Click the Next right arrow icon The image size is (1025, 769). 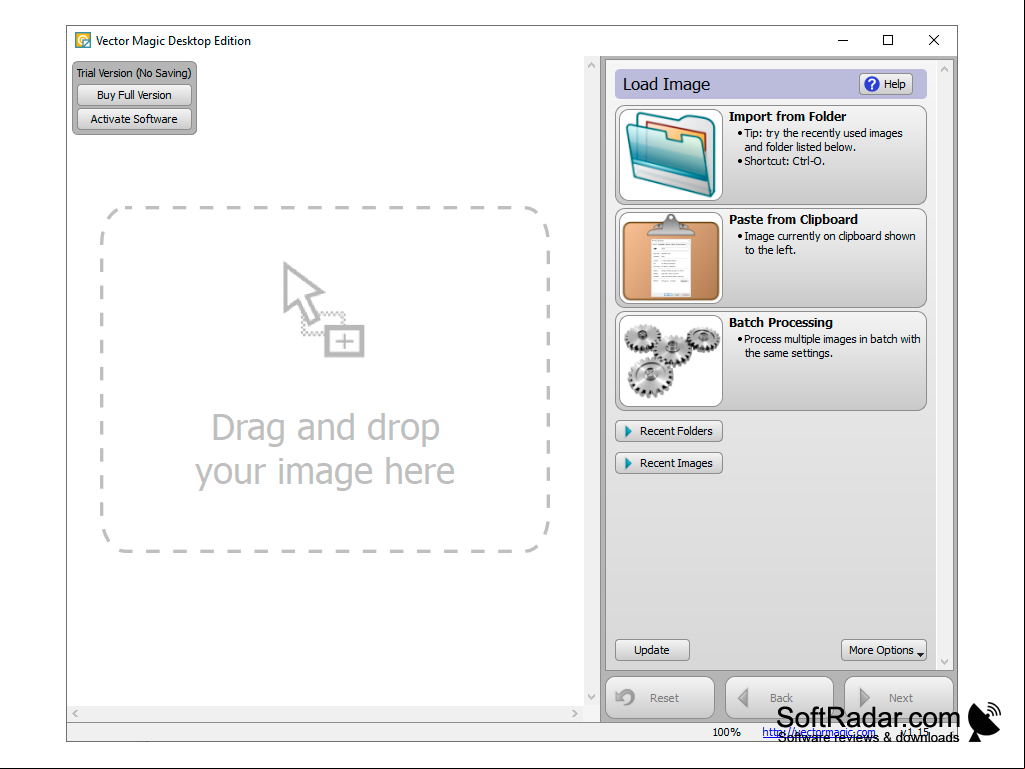[864, 698]
